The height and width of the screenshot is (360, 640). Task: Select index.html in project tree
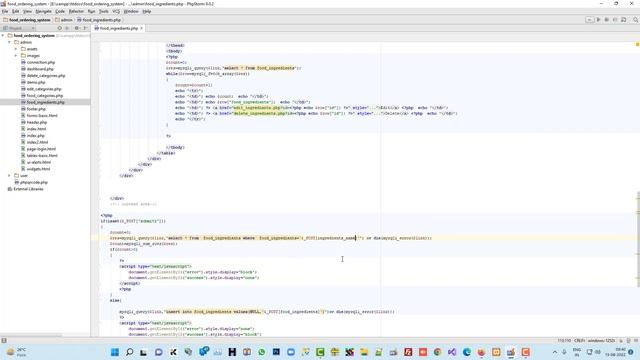33,129
